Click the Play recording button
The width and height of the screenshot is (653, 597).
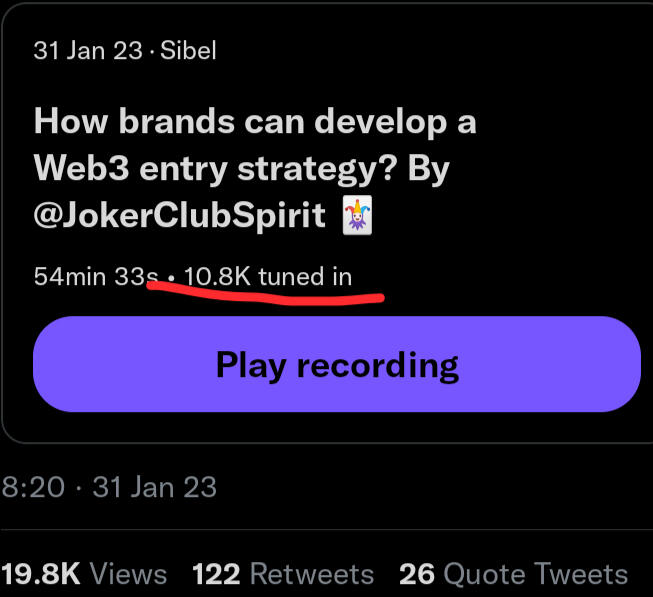[x=336, y=365]
